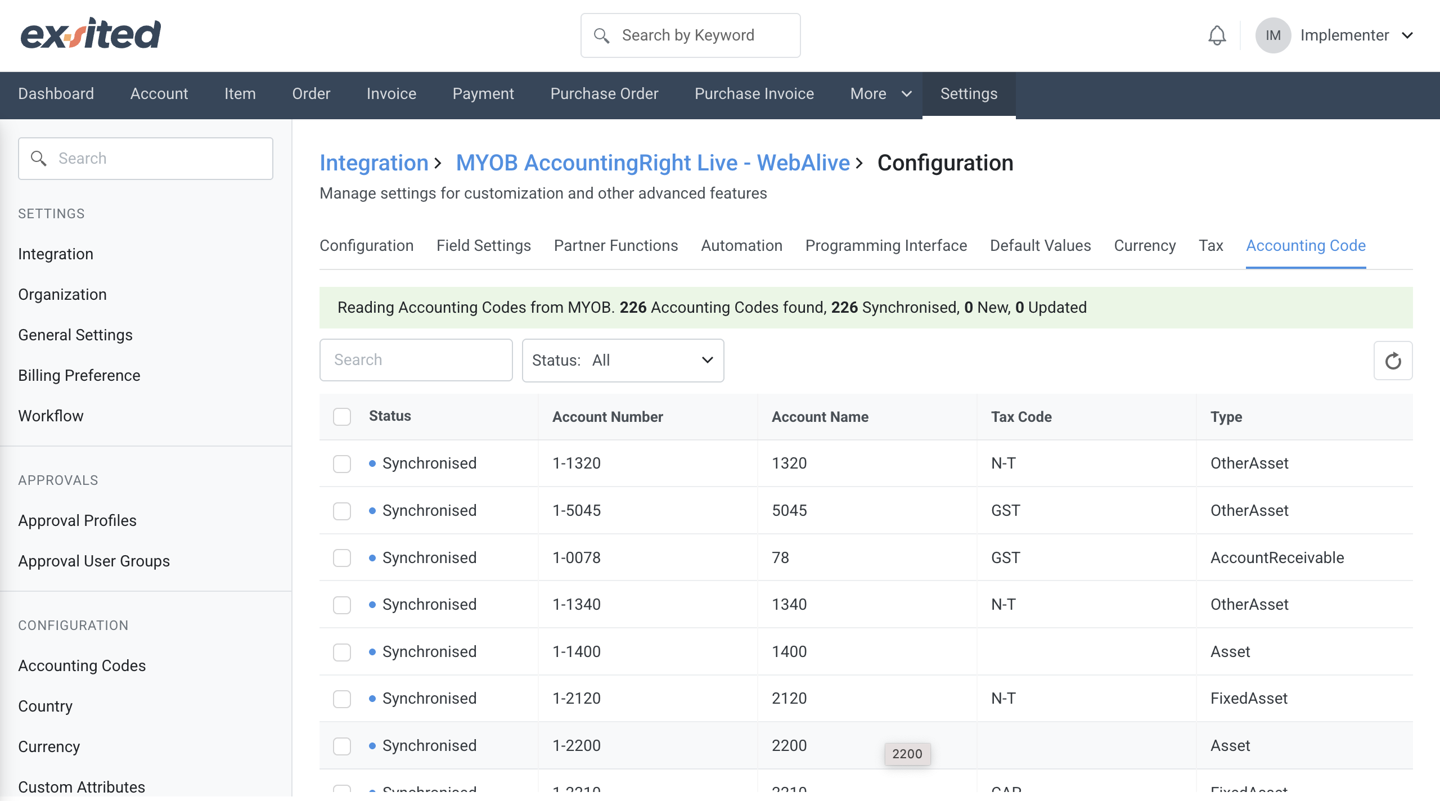
Task: Open the notifications bell
Action: point(1217,36)
